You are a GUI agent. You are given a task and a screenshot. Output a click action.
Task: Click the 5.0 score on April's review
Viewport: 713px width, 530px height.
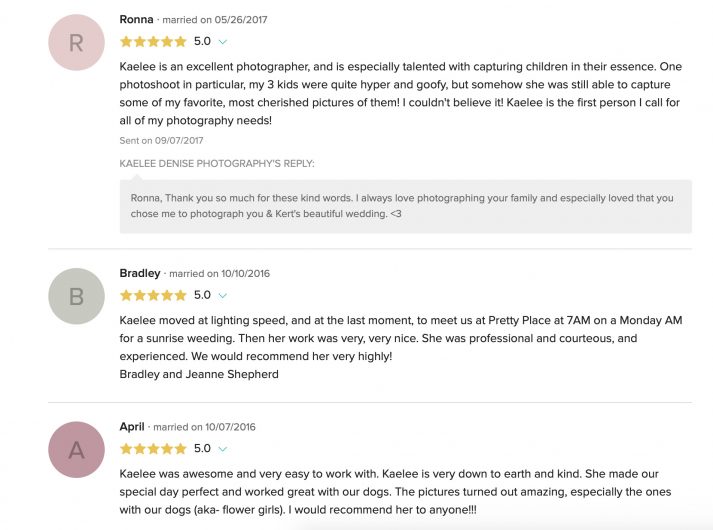(202, 449)
